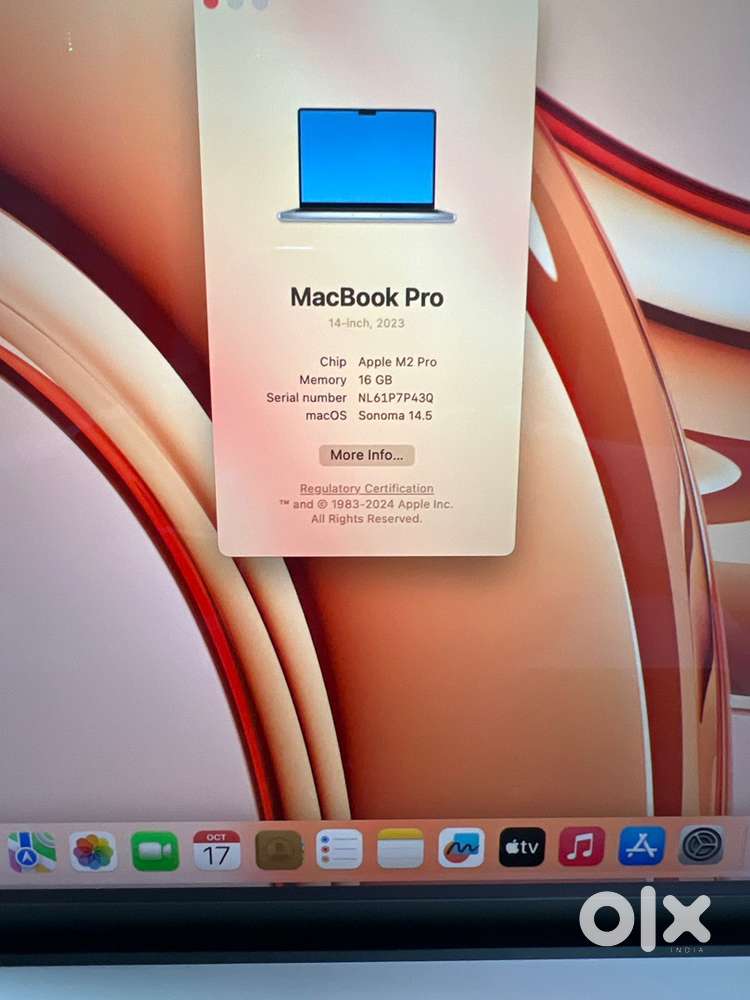Open the Regulatory Certification link

point(366,488)
